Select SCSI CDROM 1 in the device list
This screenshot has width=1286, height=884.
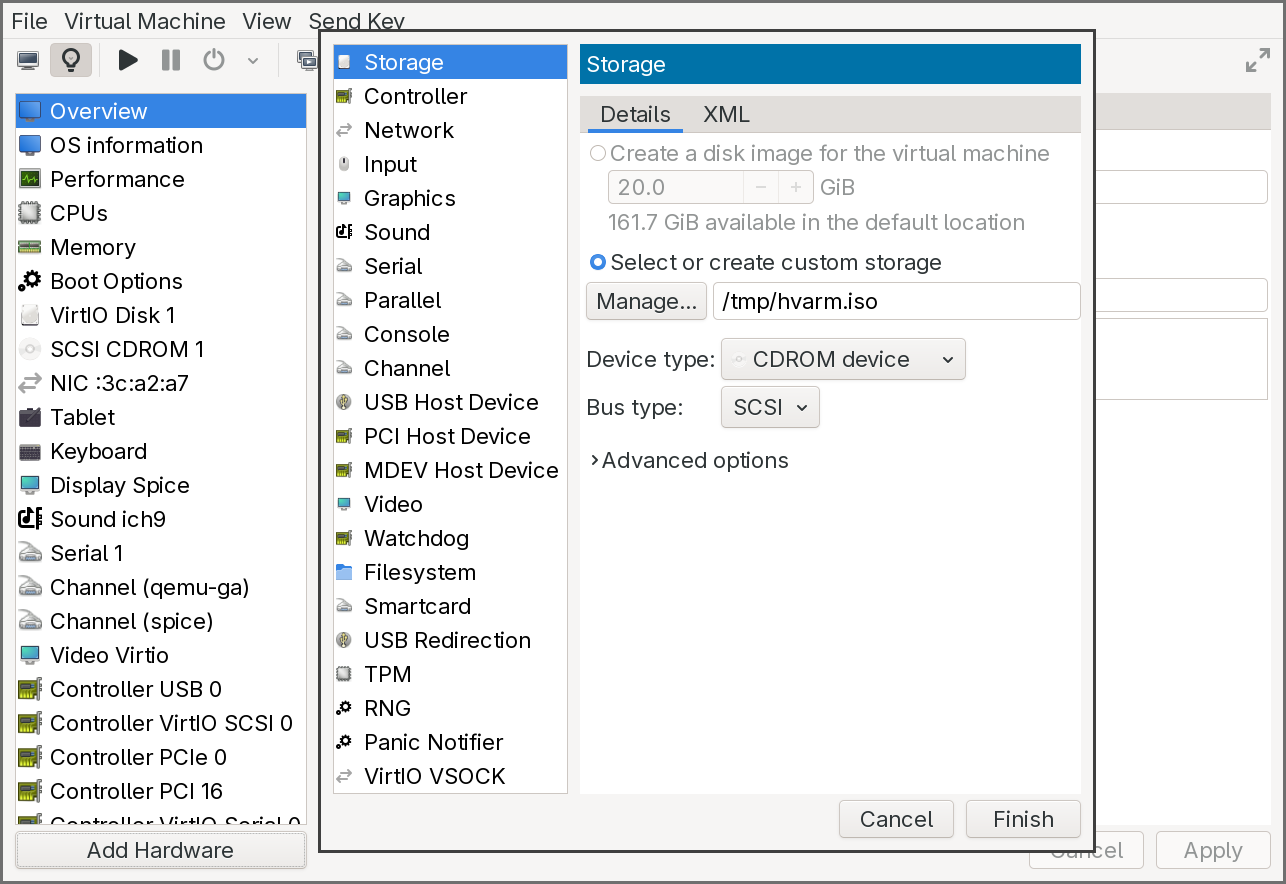click(126, 349)
